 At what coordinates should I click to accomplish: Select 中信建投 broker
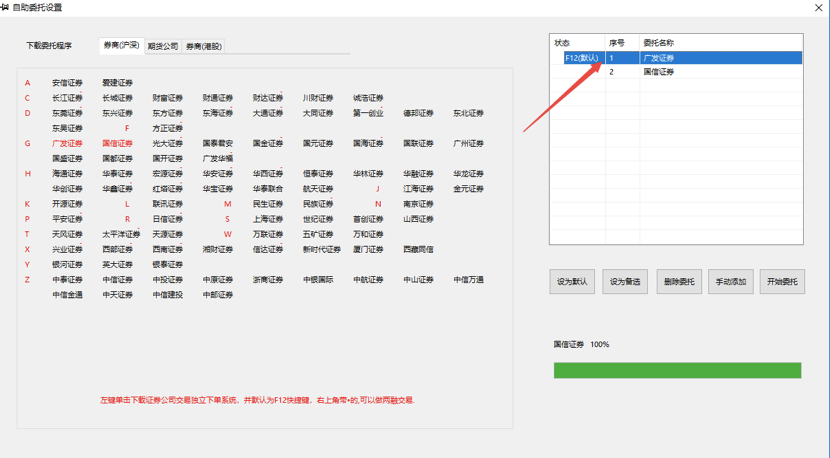click(x=167, y=295)
